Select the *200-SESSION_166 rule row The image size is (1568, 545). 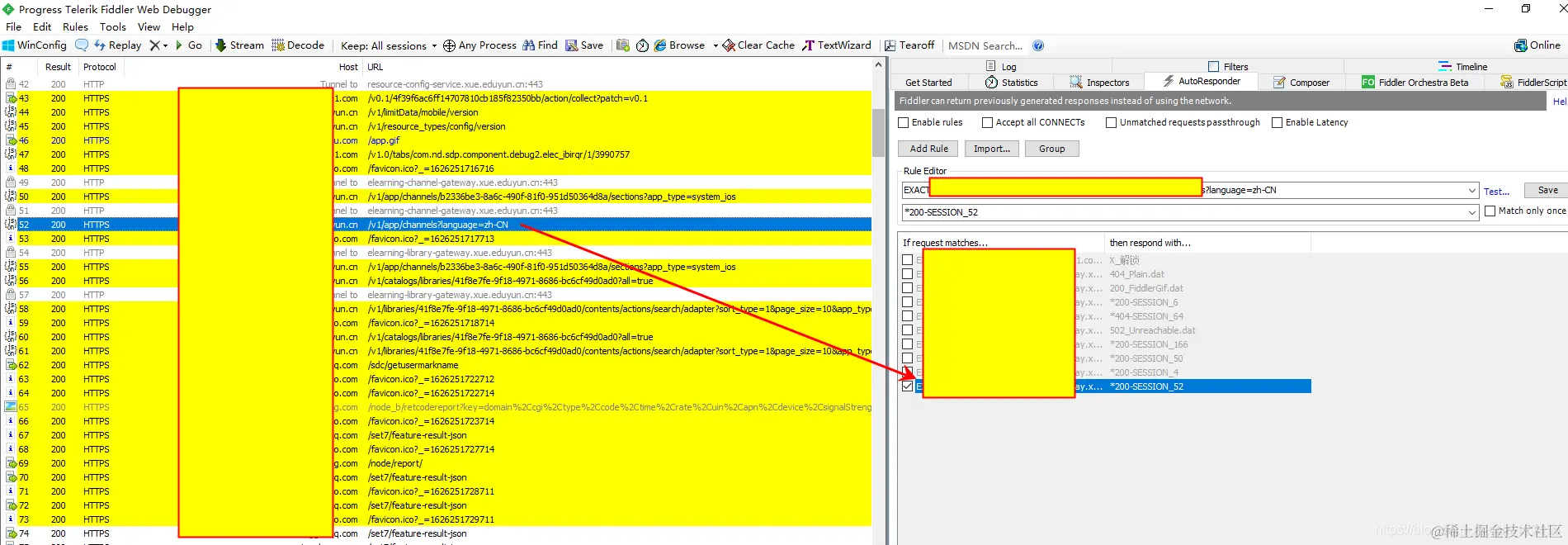pyautogui.click(x=1106, y=344)
